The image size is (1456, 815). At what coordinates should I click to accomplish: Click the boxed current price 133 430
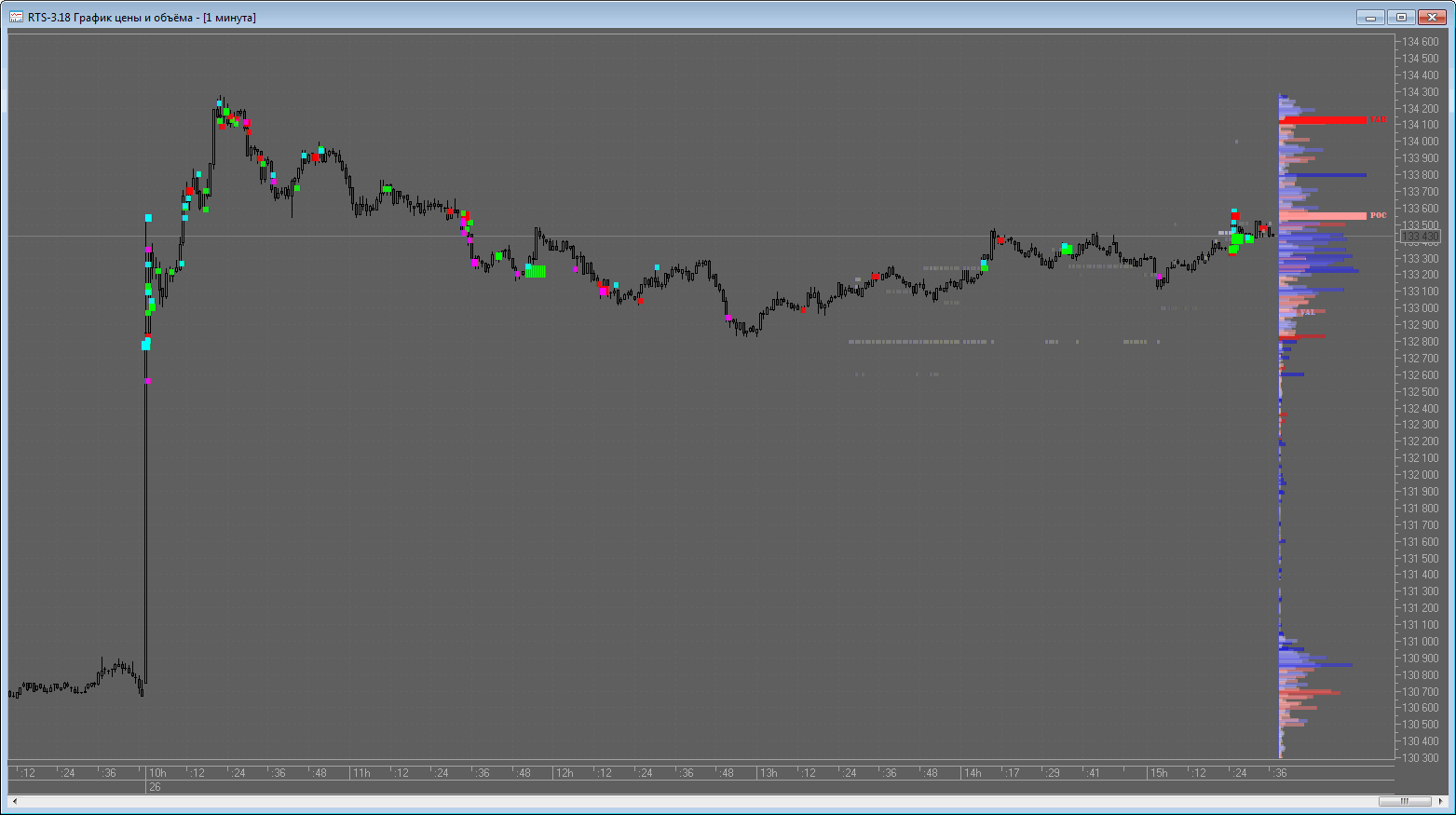click(1421, 237)
